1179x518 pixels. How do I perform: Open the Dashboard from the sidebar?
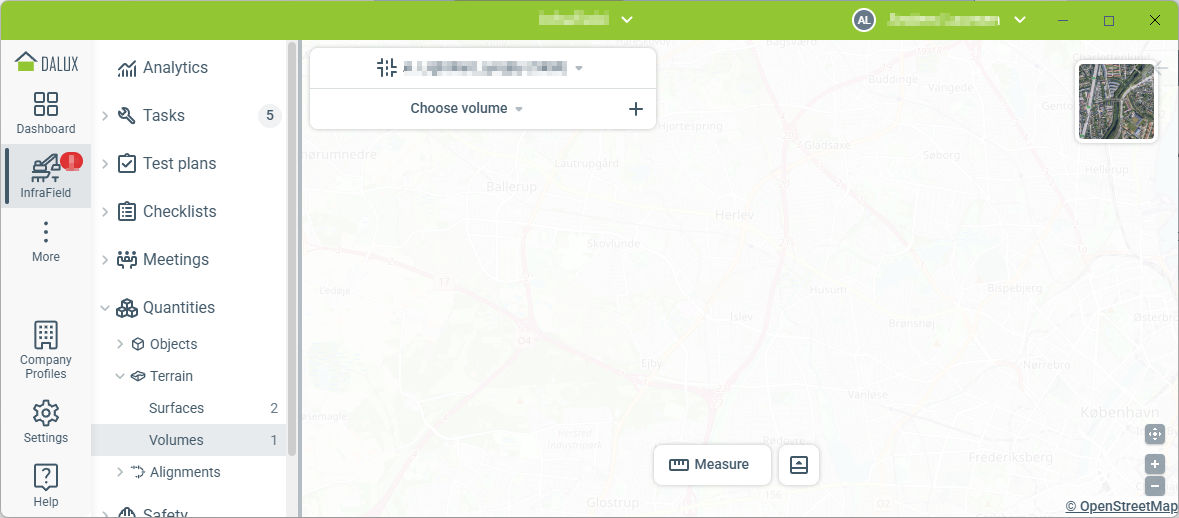(x=46, y=113)
